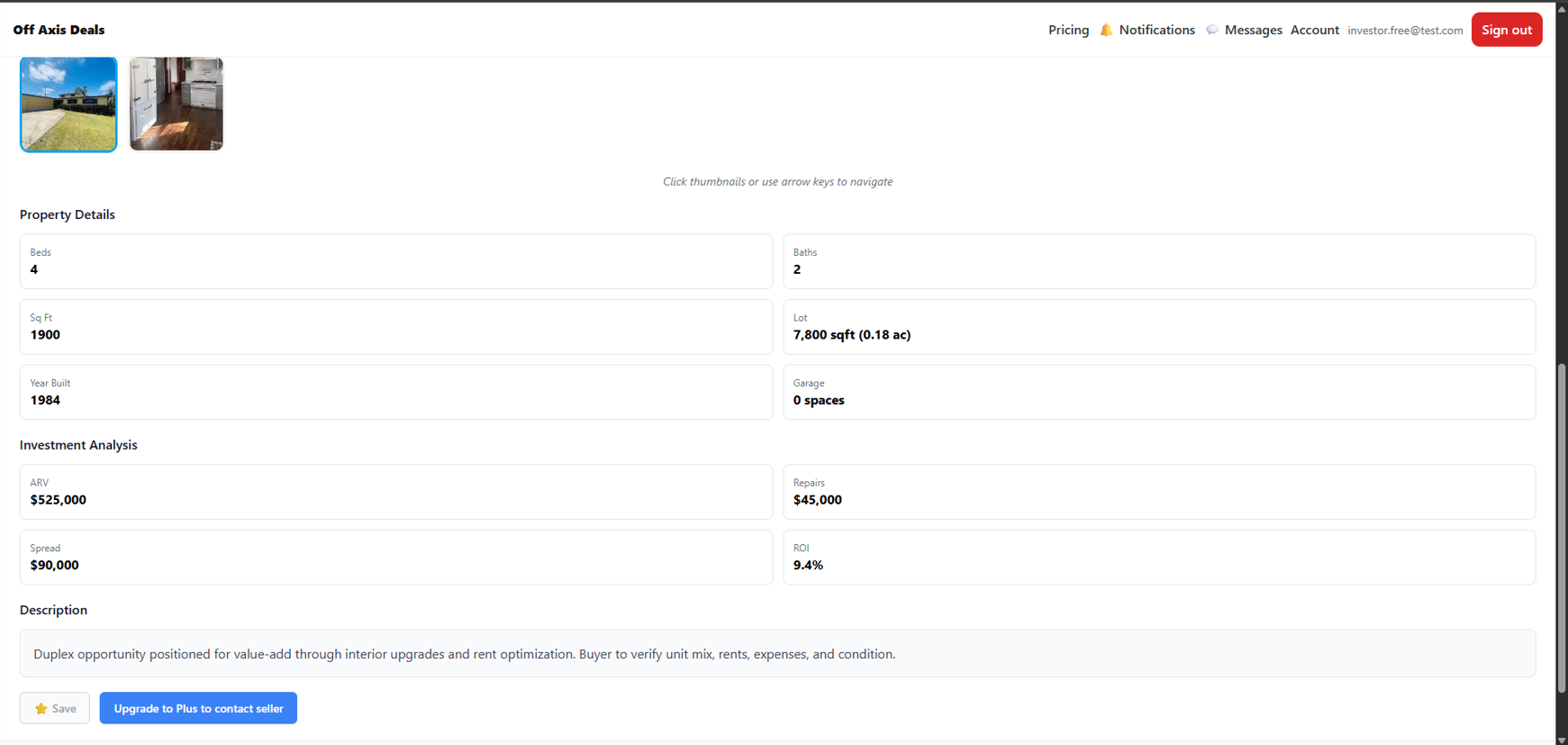Viewport: 1568px width, 745px height.
Task: Click the investor.free@test.com email text
Action: (1405, 31)
